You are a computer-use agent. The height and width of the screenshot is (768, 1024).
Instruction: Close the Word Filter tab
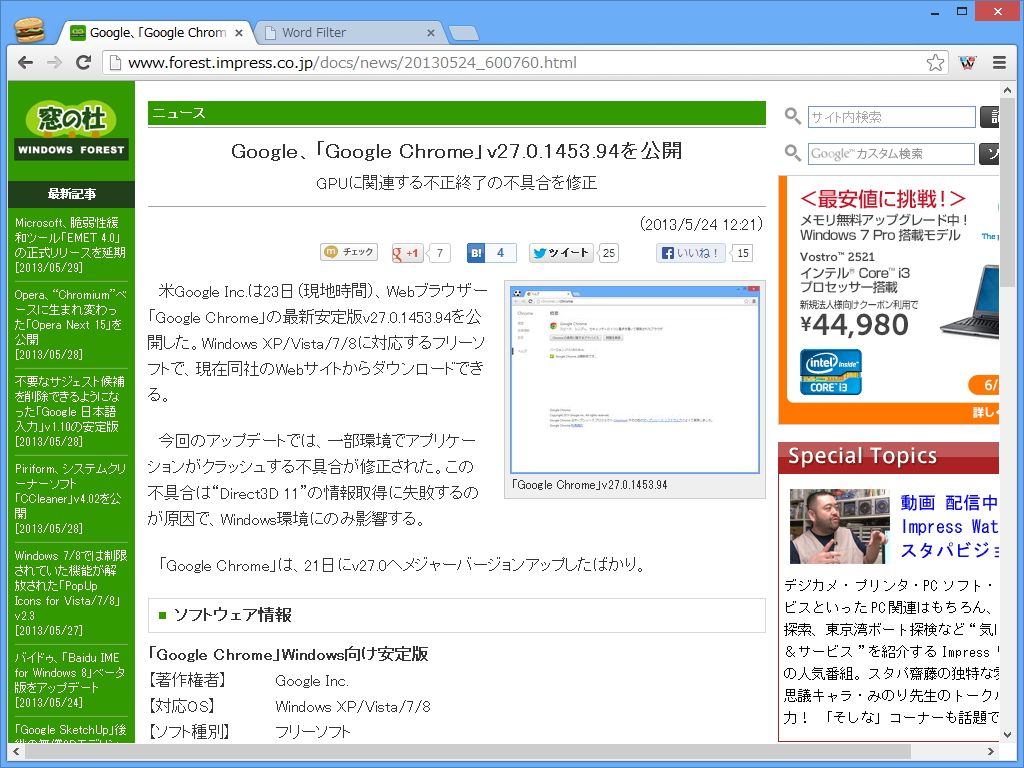[430, 33]
